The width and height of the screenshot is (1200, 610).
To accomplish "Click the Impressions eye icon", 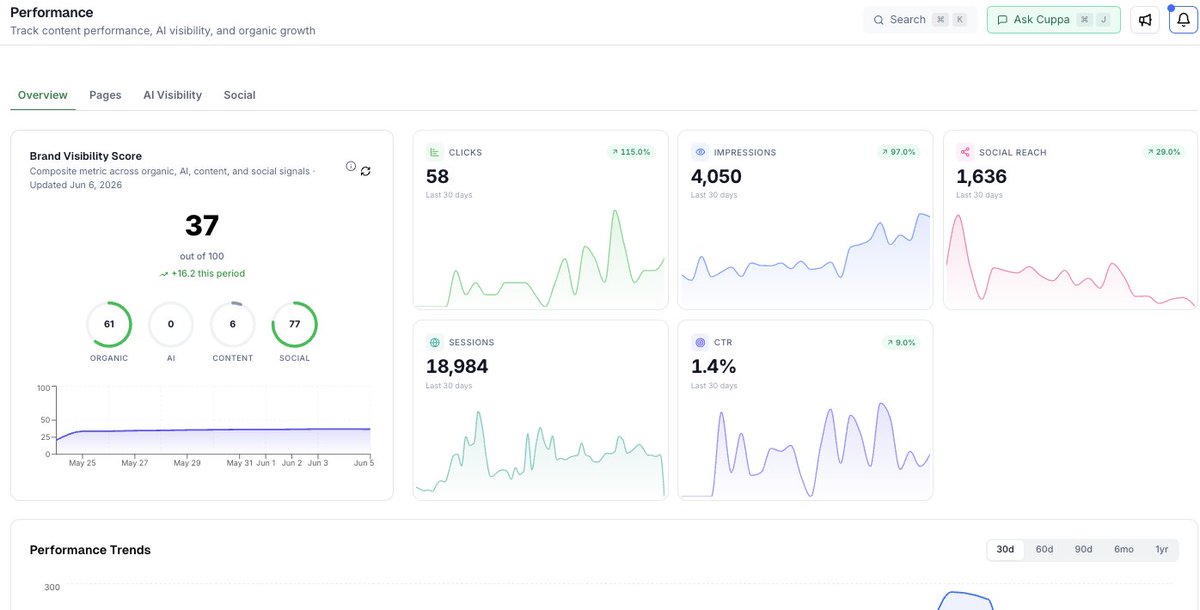I will point(700,152).
